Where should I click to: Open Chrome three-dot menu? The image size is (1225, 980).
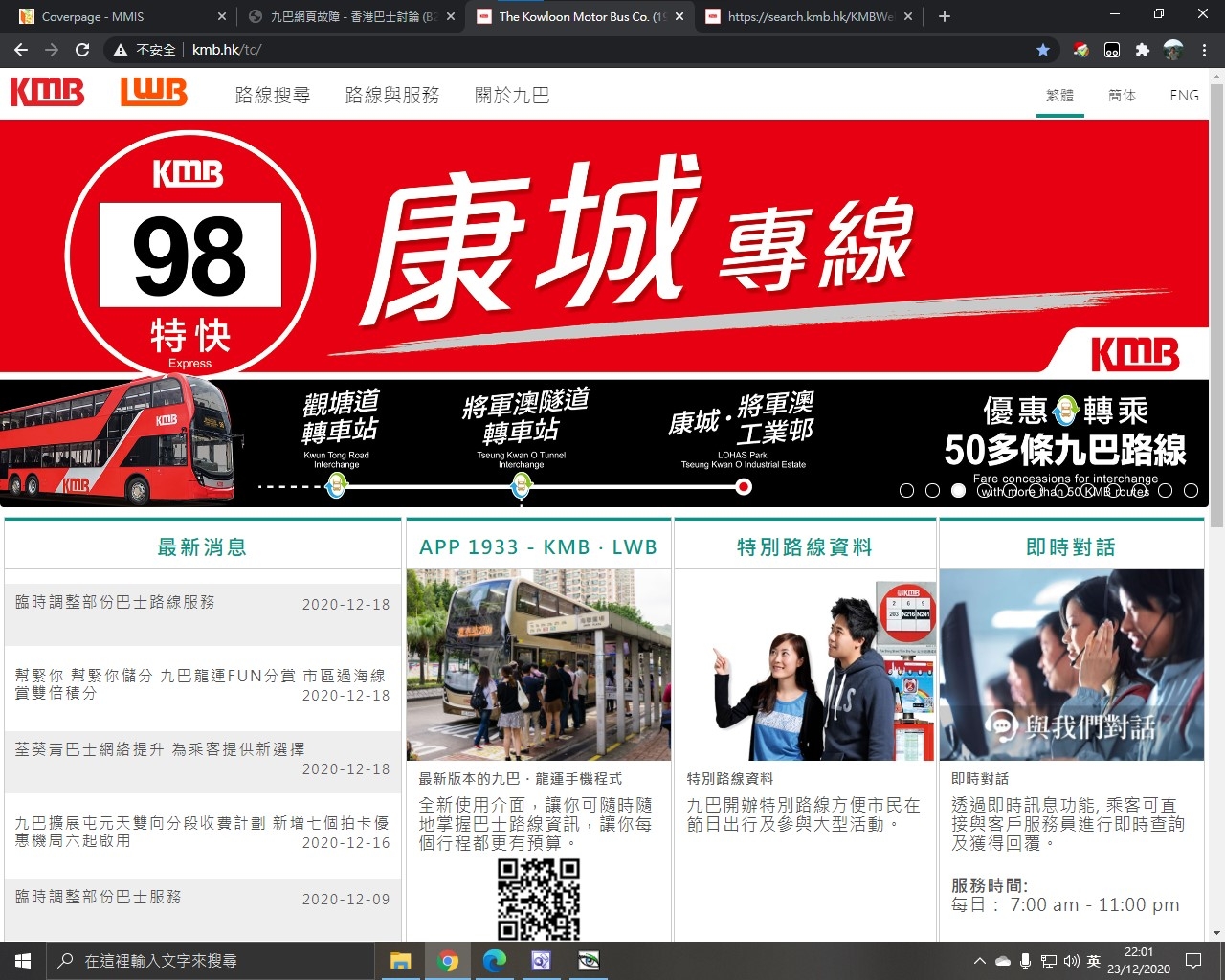pyautogui.click(x=1205, y=50)
